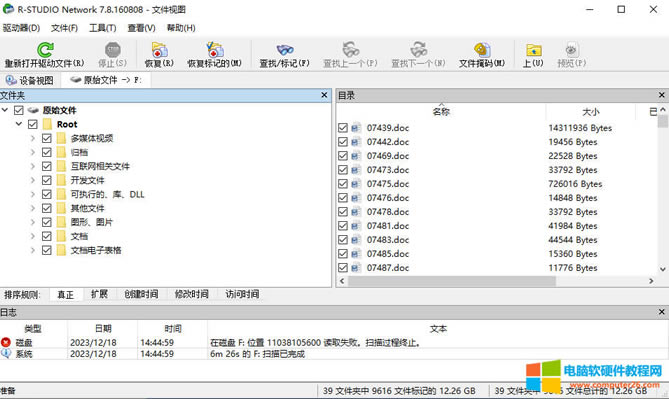Expand the 可执行的、库、DLL folder
This screenshot has width=669, height=399.
point(33,194)
